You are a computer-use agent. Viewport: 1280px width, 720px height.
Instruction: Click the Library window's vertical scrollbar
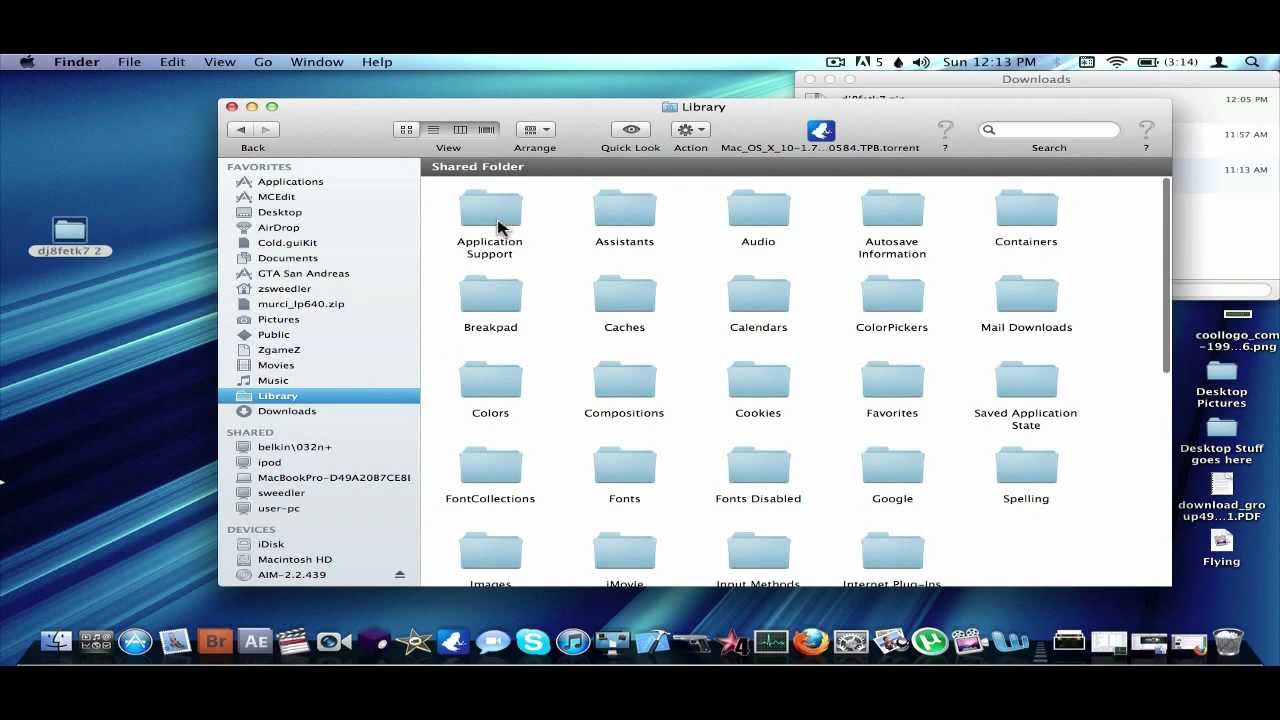(x=1166, y=276)
